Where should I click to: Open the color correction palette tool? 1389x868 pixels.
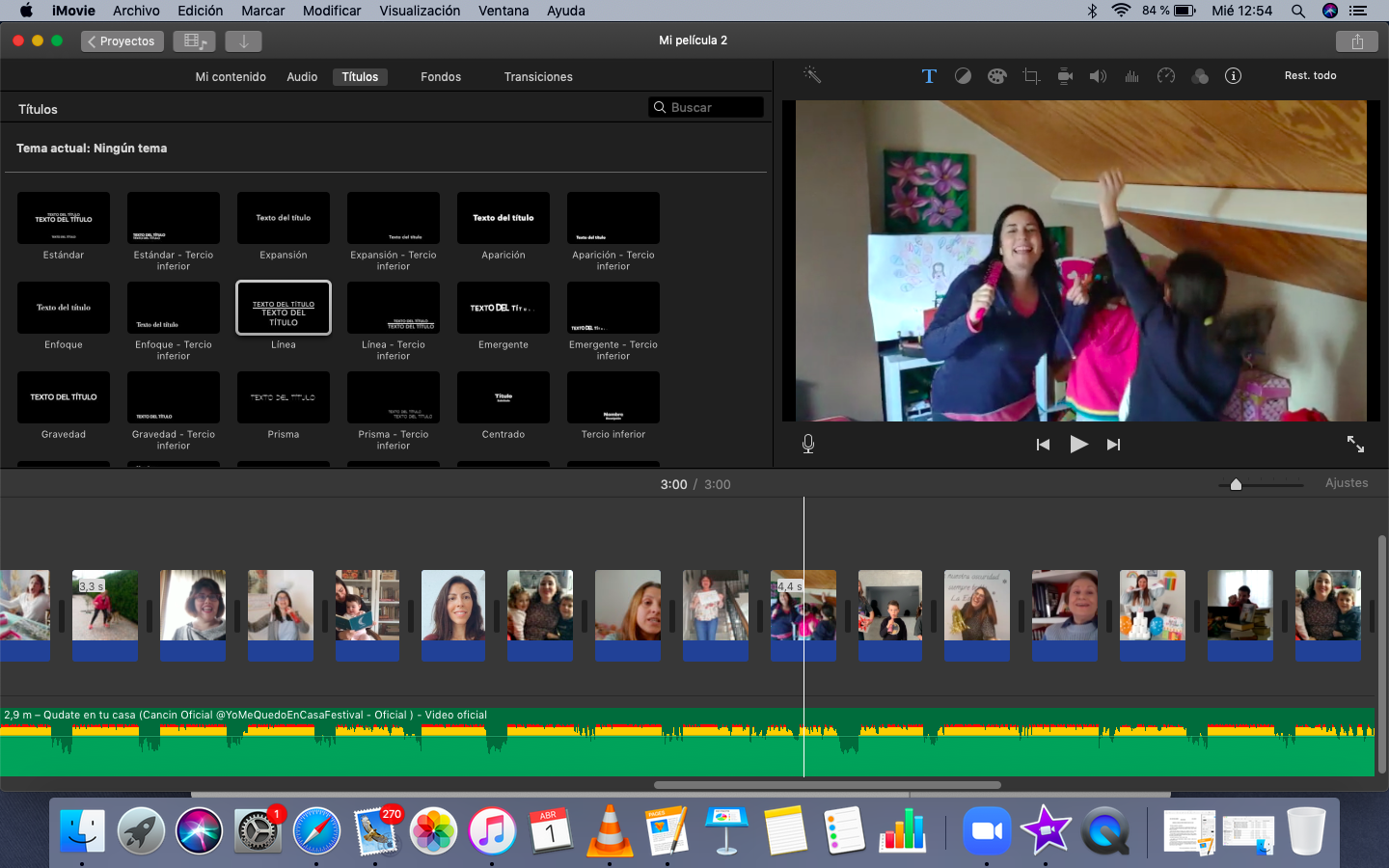(996, 76)
